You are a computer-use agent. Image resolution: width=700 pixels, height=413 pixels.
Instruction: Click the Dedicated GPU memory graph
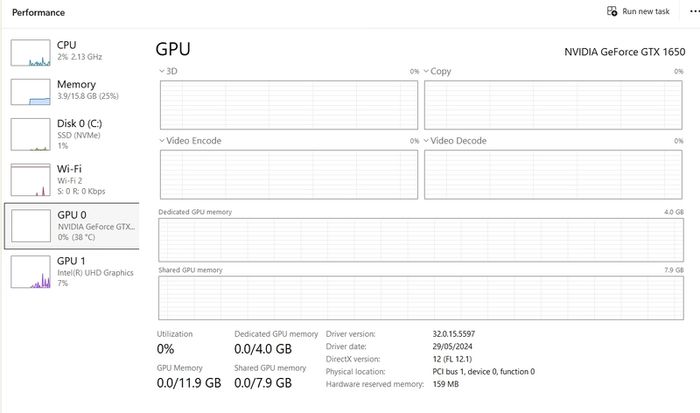pos(421,240)
